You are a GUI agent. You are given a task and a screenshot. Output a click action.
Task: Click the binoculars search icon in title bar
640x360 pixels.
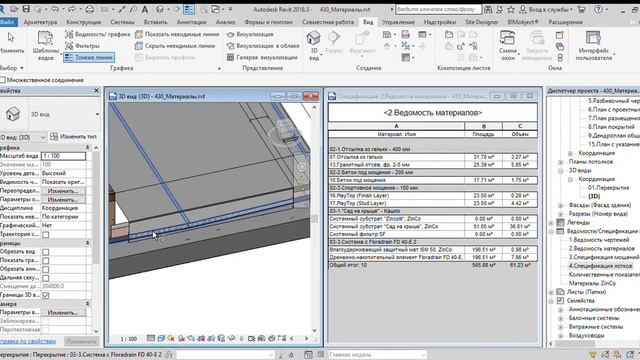coord(488,9)
